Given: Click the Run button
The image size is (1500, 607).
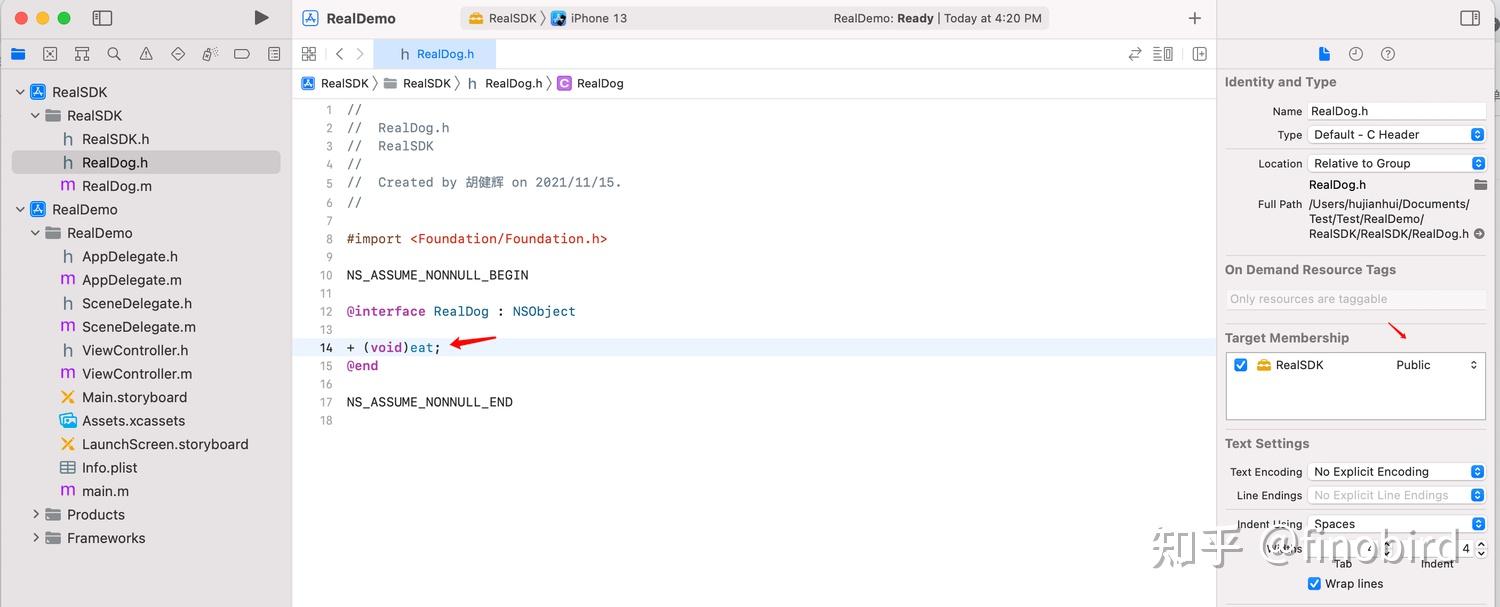Looking at the screenshot, I should [261, 18].
